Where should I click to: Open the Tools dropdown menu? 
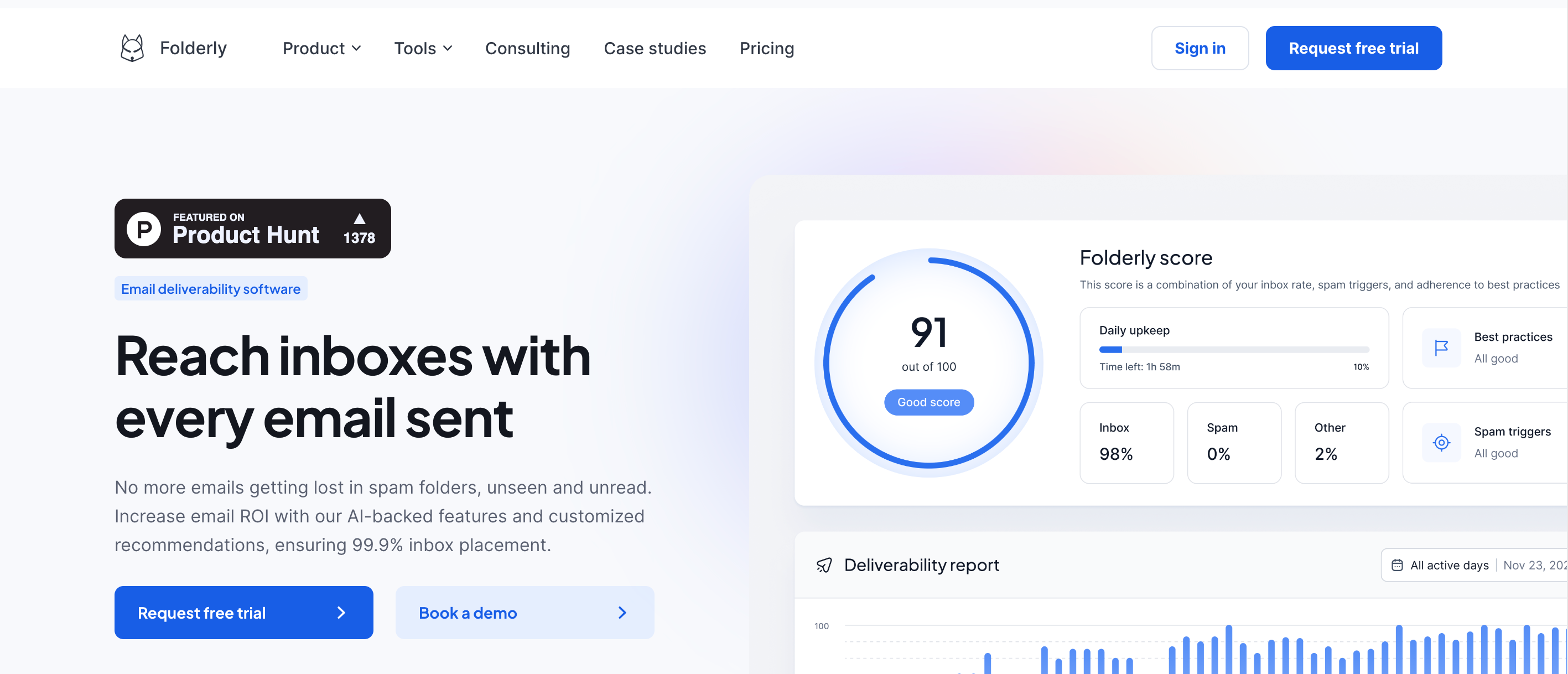(423, 48)
